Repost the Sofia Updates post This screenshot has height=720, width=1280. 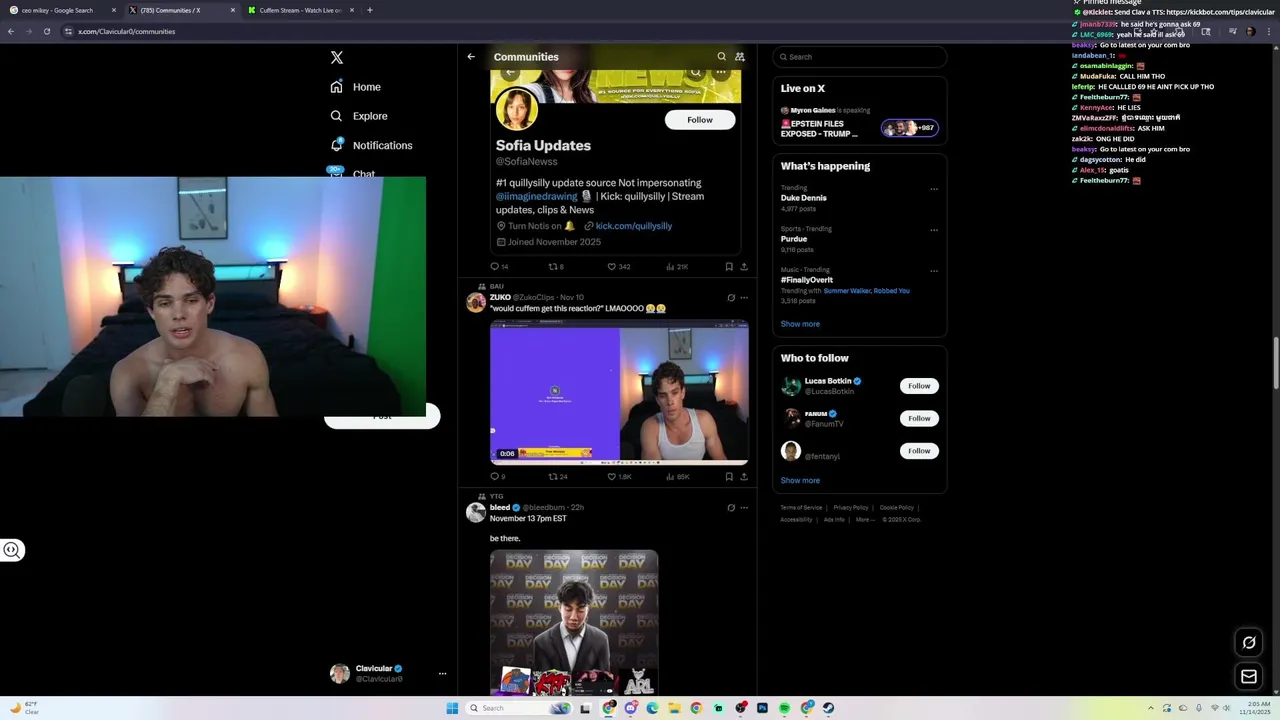click(556, 267)
